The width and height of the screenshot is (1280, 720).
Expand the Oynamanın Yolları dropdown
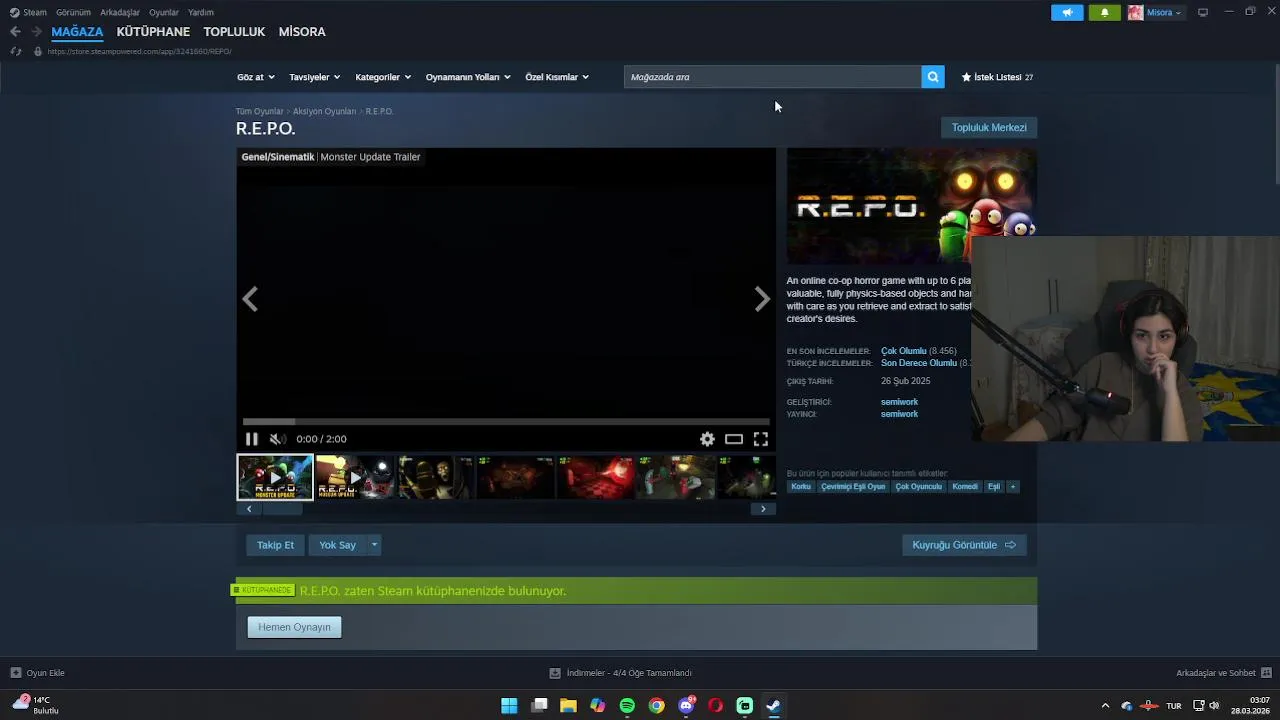[x=468, y=77]
